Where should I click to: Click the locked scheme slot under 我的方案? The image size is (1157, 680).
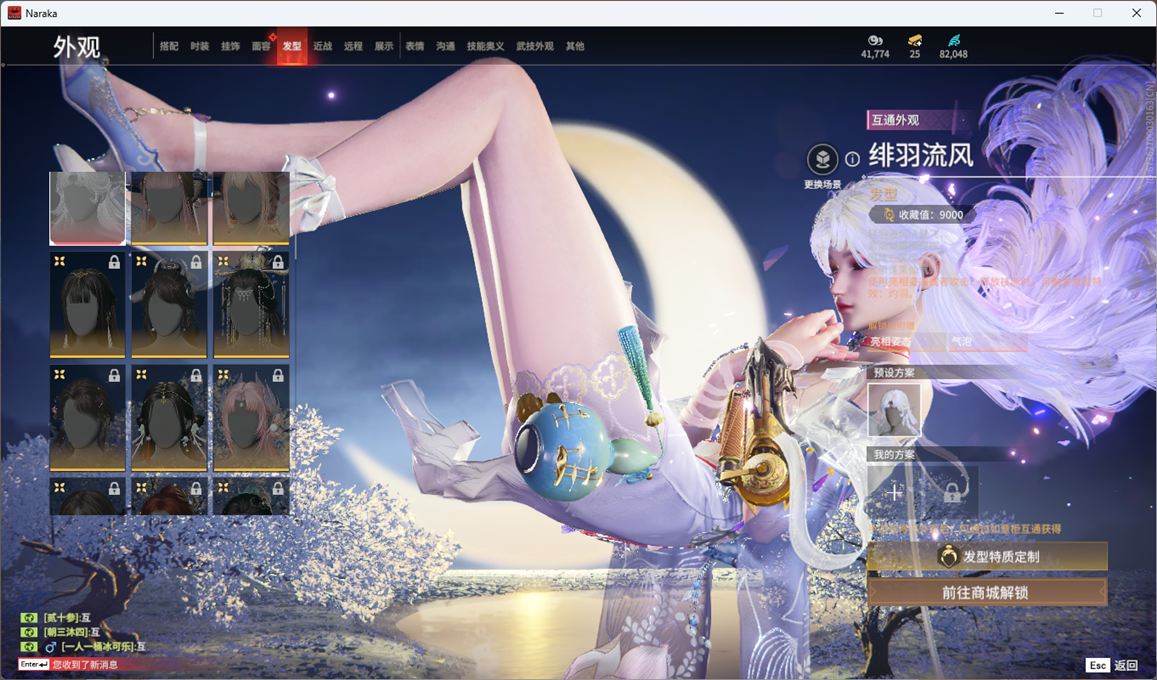[952, 492]
